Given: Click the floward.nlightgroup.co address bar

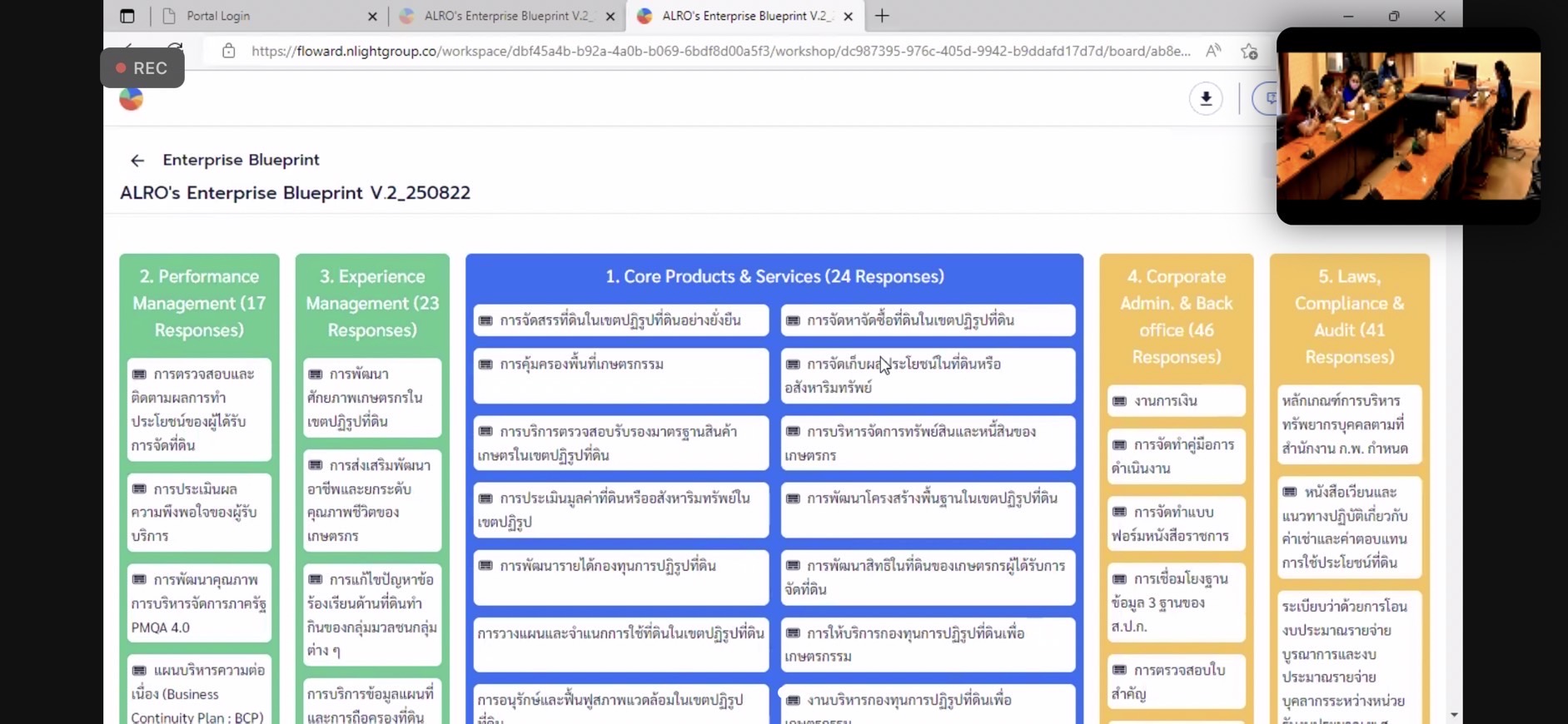Looking at the screenshot, I should click(x=720, y=51).
